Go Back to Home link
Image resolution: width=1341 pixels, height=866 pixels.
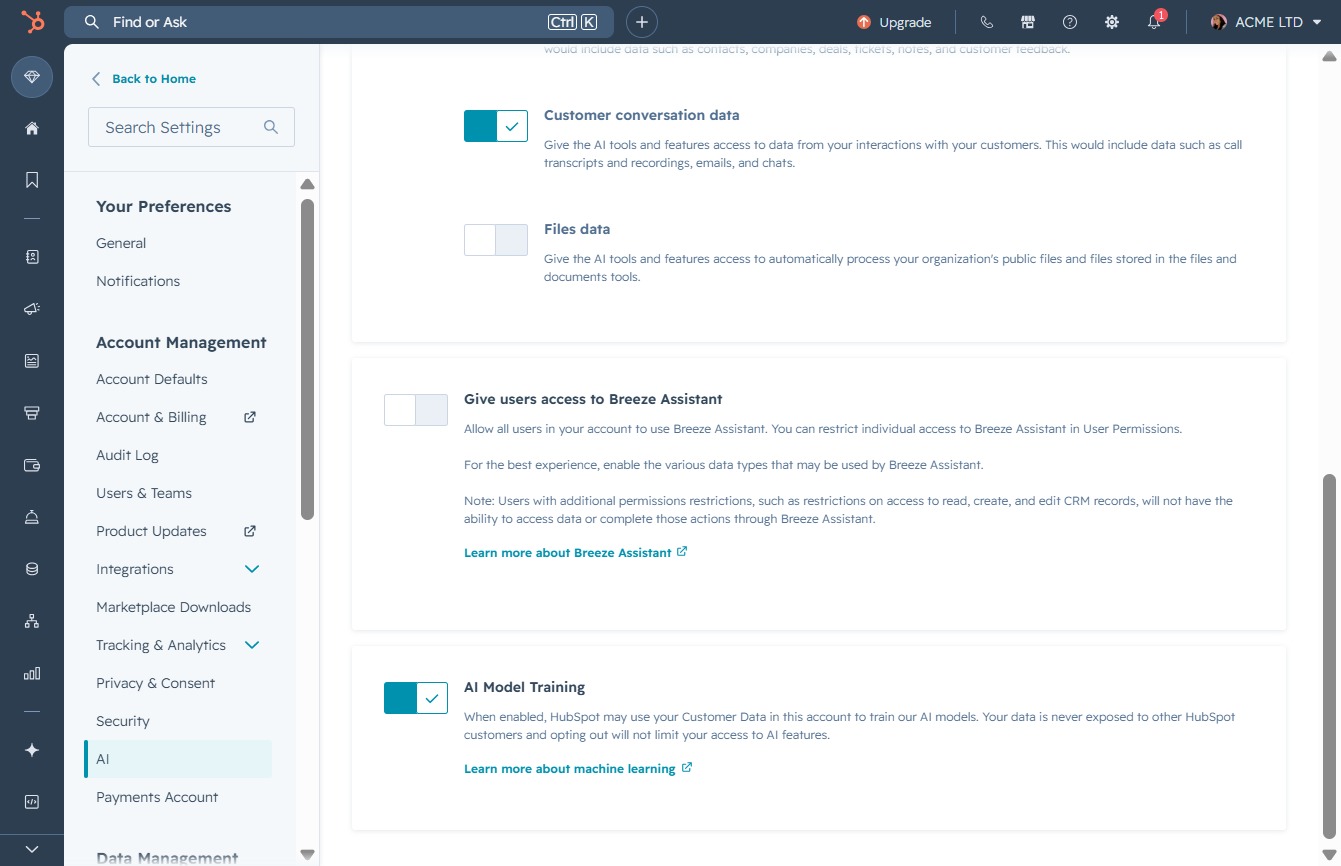click(154, 79)
